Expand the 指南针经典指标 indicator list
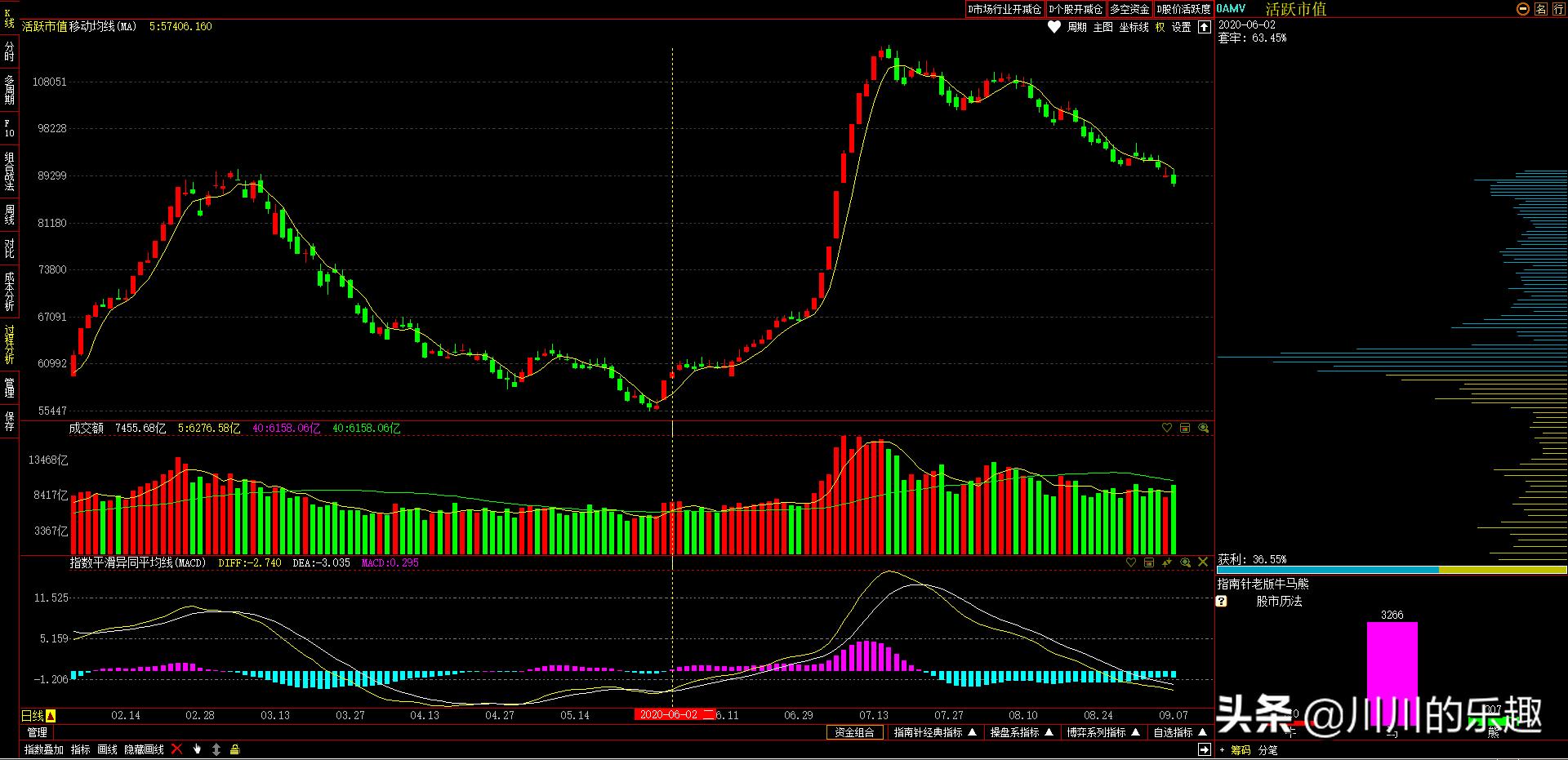Image resolution: width=1568 pixels, height=760 pixels. (934, 732)
